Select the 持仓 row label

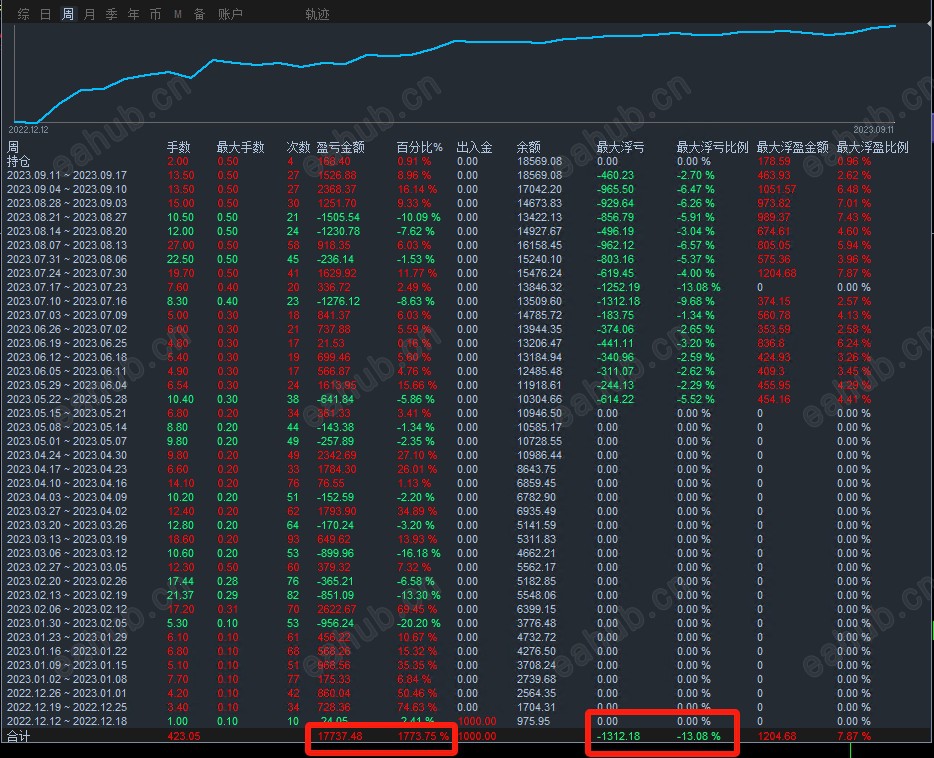18,161
